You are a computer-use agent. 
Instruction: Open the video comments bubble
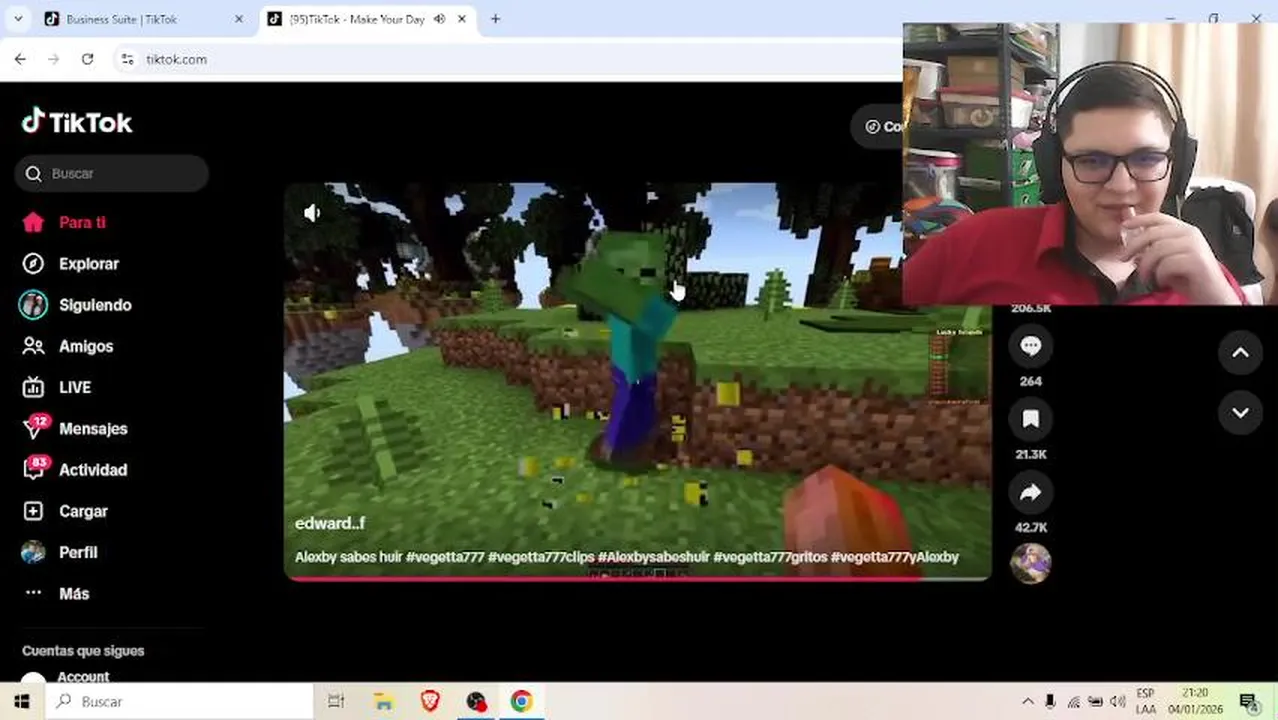click(1031, 346)
